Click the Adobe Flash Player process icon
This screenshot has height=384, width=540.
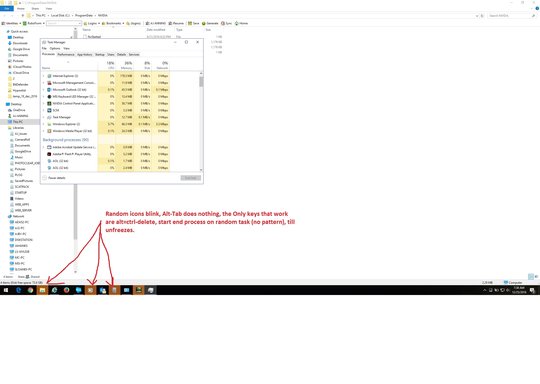coord(49,154)
